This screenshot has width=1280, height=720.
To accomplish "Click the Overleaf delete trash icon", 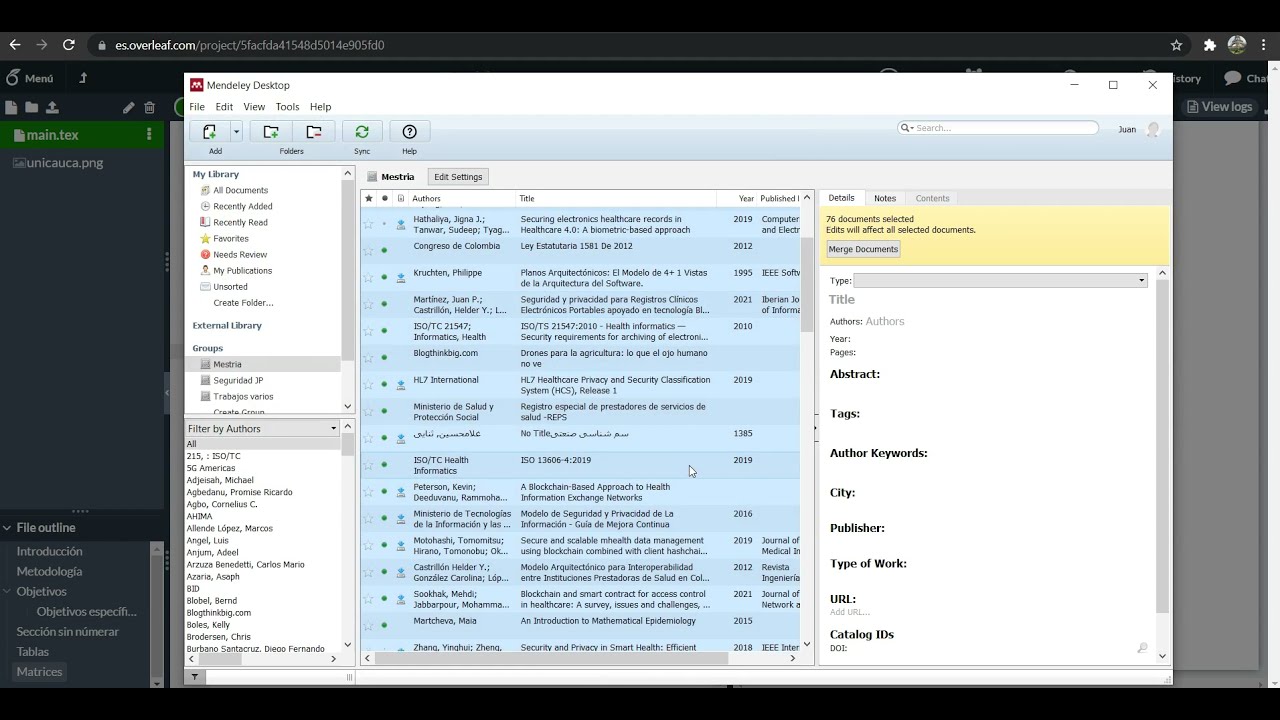I will pos(149,108).
